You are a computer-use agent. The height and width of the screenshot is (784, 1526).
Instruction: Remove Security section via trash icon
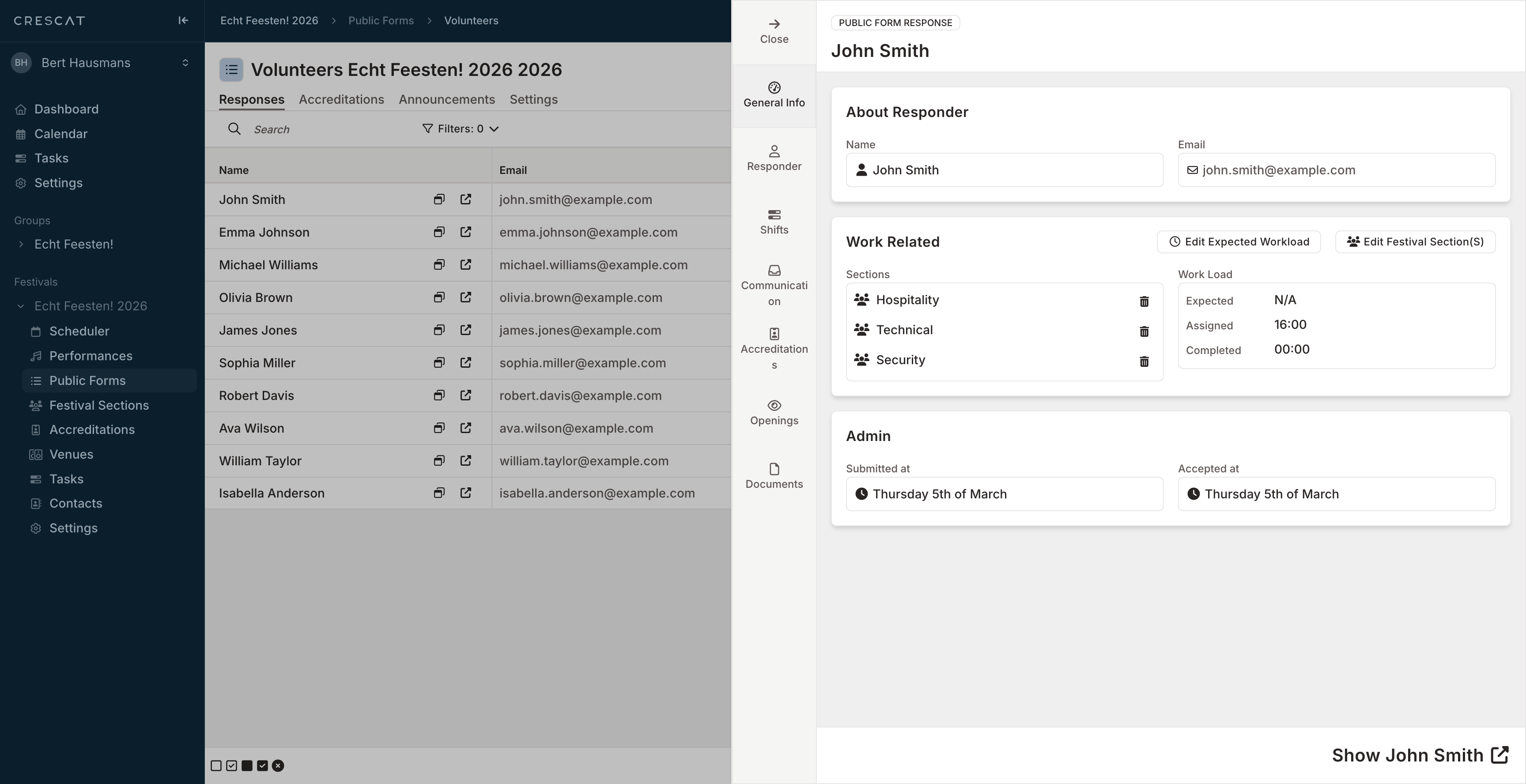(x=1144, y=361)
